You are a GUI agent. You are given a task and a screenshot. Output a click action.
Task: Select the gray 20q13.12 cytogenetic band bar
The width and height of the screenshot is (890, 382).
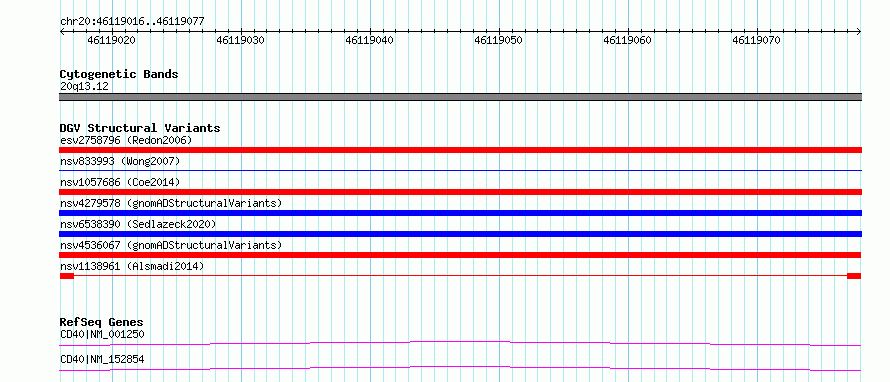460,97
